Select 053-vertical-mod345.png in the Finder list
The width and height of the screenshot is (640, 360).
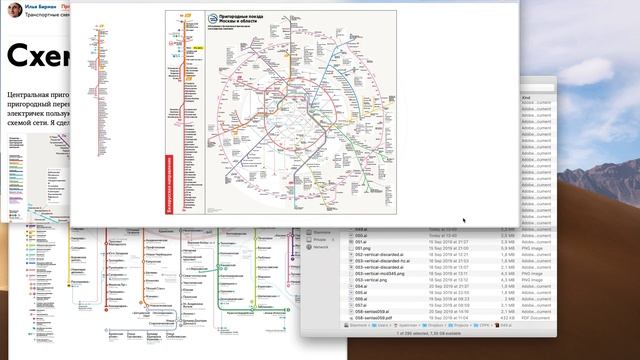point(380,274)
